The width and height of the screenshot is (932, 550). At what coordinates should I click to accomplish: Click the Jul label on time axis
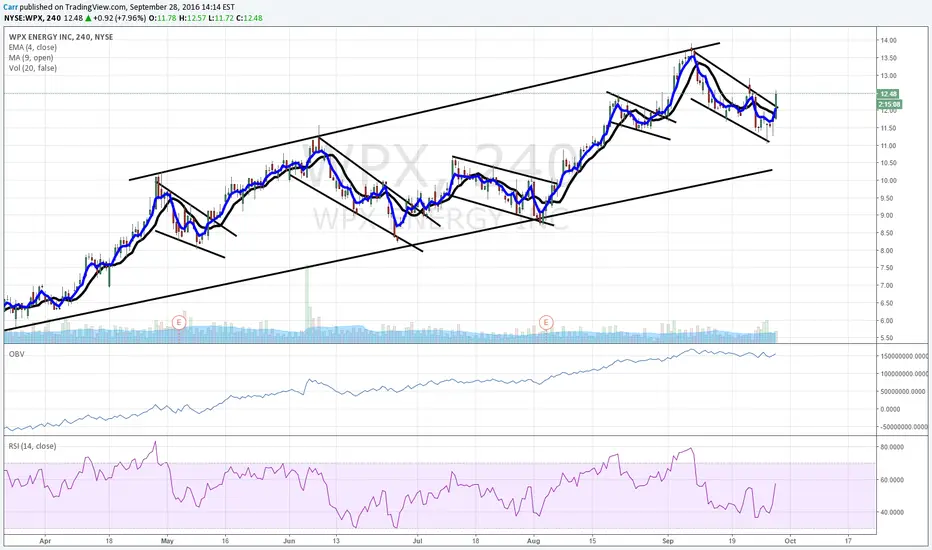[417, 541]
